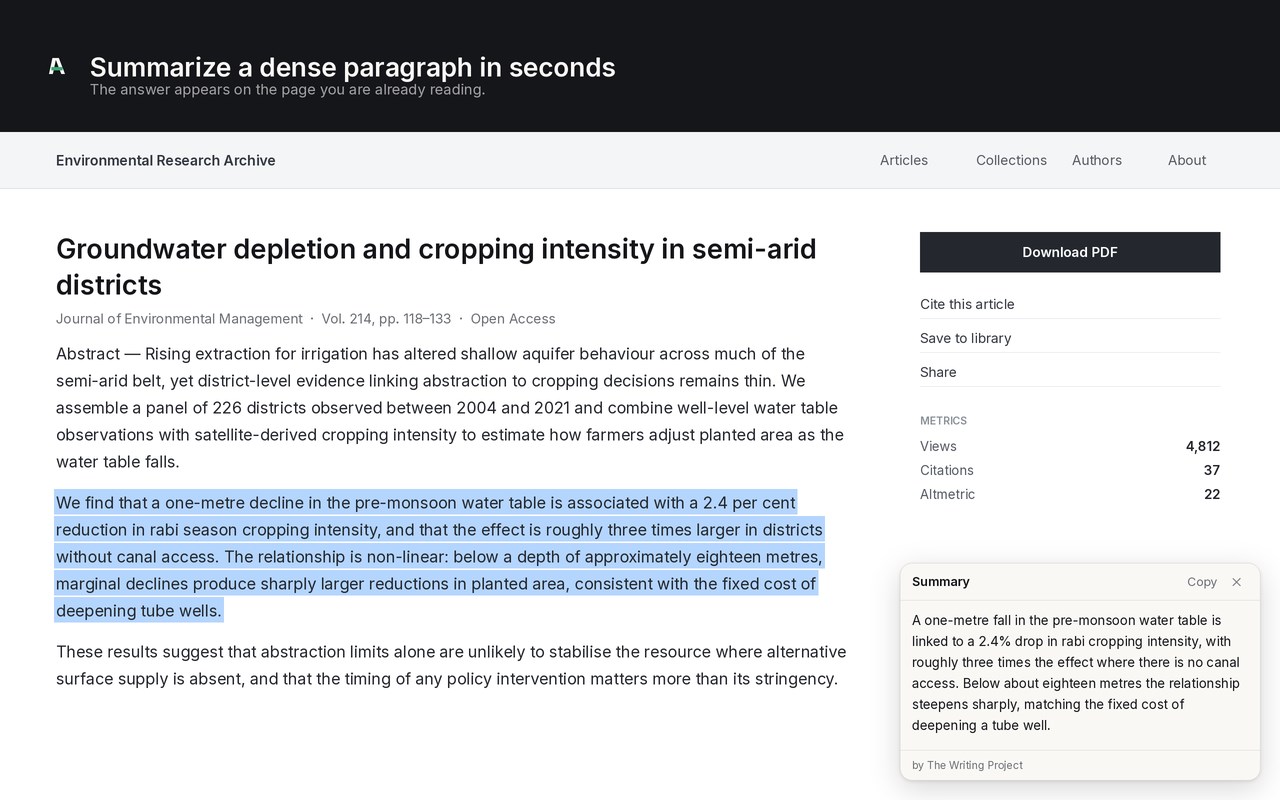Close the Summary popup with X
The width and height of the screenshot is (1280, 800).
(x=1236, y=582)
